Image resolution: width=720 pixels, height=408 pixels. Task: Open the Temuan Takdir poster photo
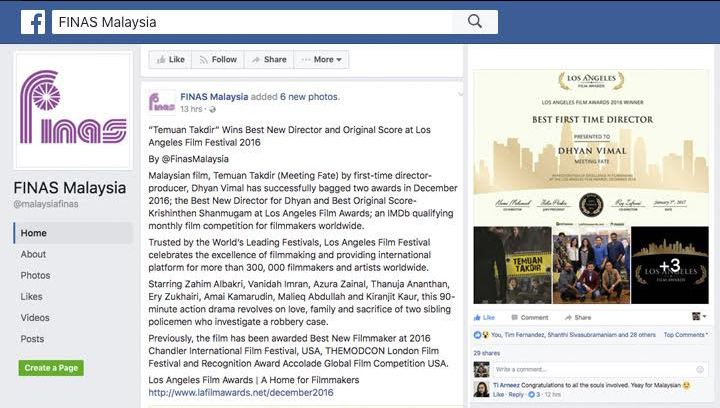[512, 265]
